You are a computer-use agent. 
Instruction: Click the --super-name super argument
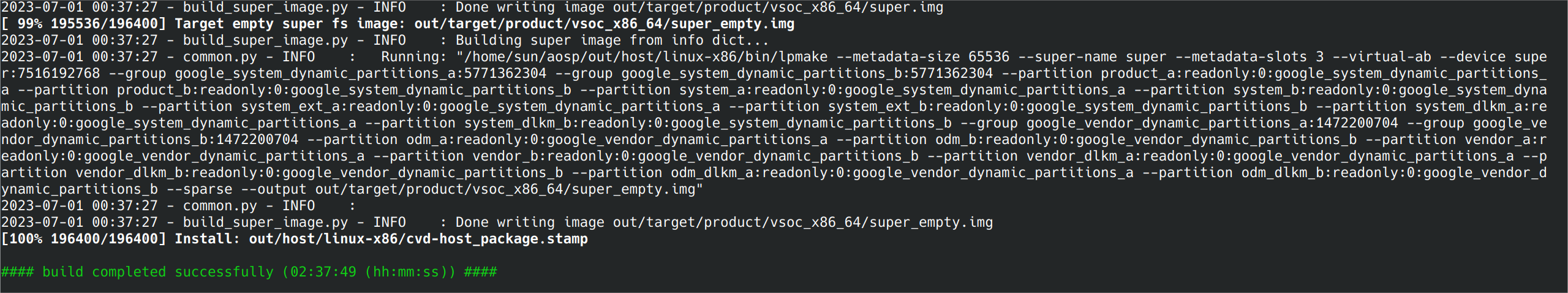coord(1092,56)
